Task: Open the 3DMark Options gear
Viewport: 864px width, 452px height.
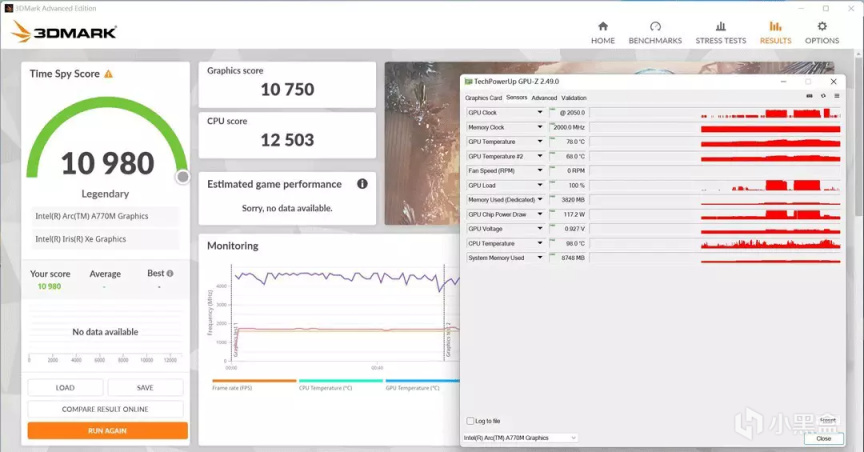Action: [822, 33]
